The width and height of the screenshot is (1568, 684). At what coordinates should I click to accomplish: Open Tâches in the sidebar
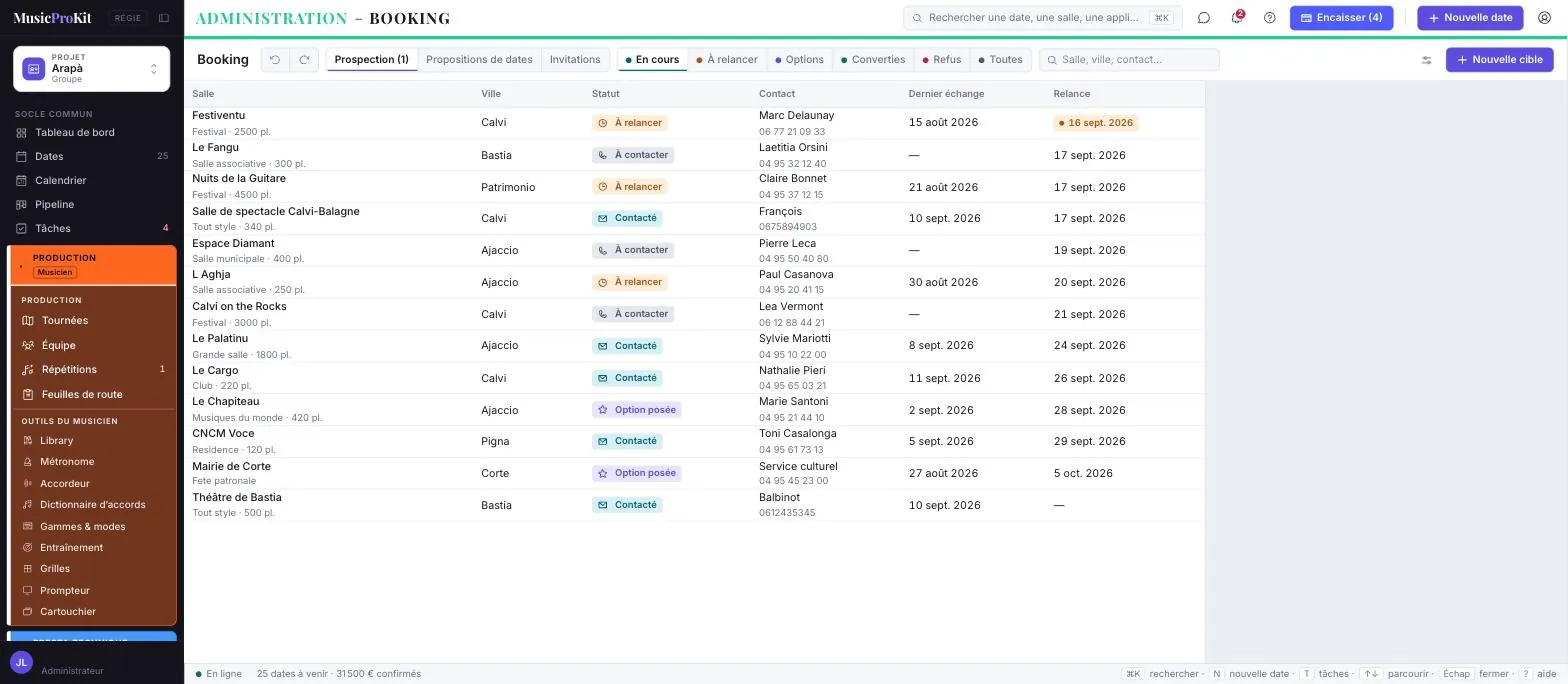[92, 229]
